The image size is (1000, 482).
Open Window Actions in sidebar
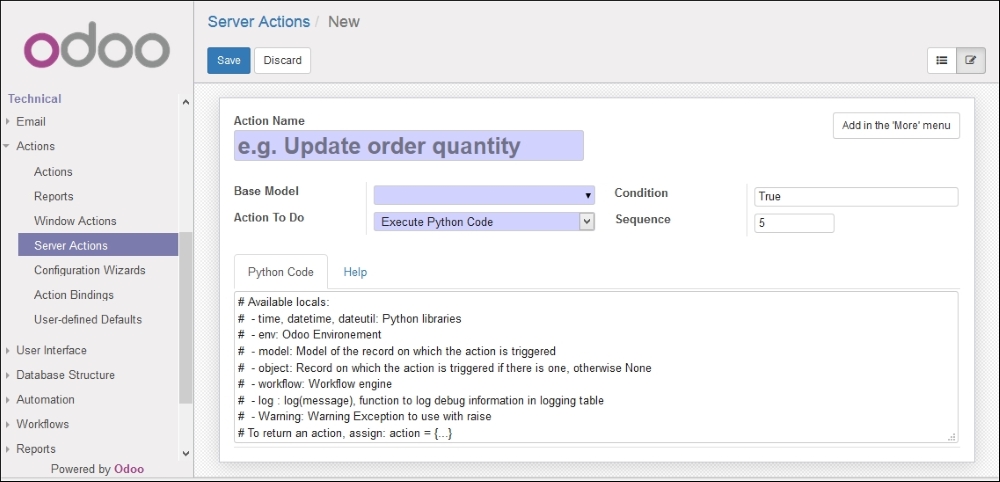[x=75, y=221]
